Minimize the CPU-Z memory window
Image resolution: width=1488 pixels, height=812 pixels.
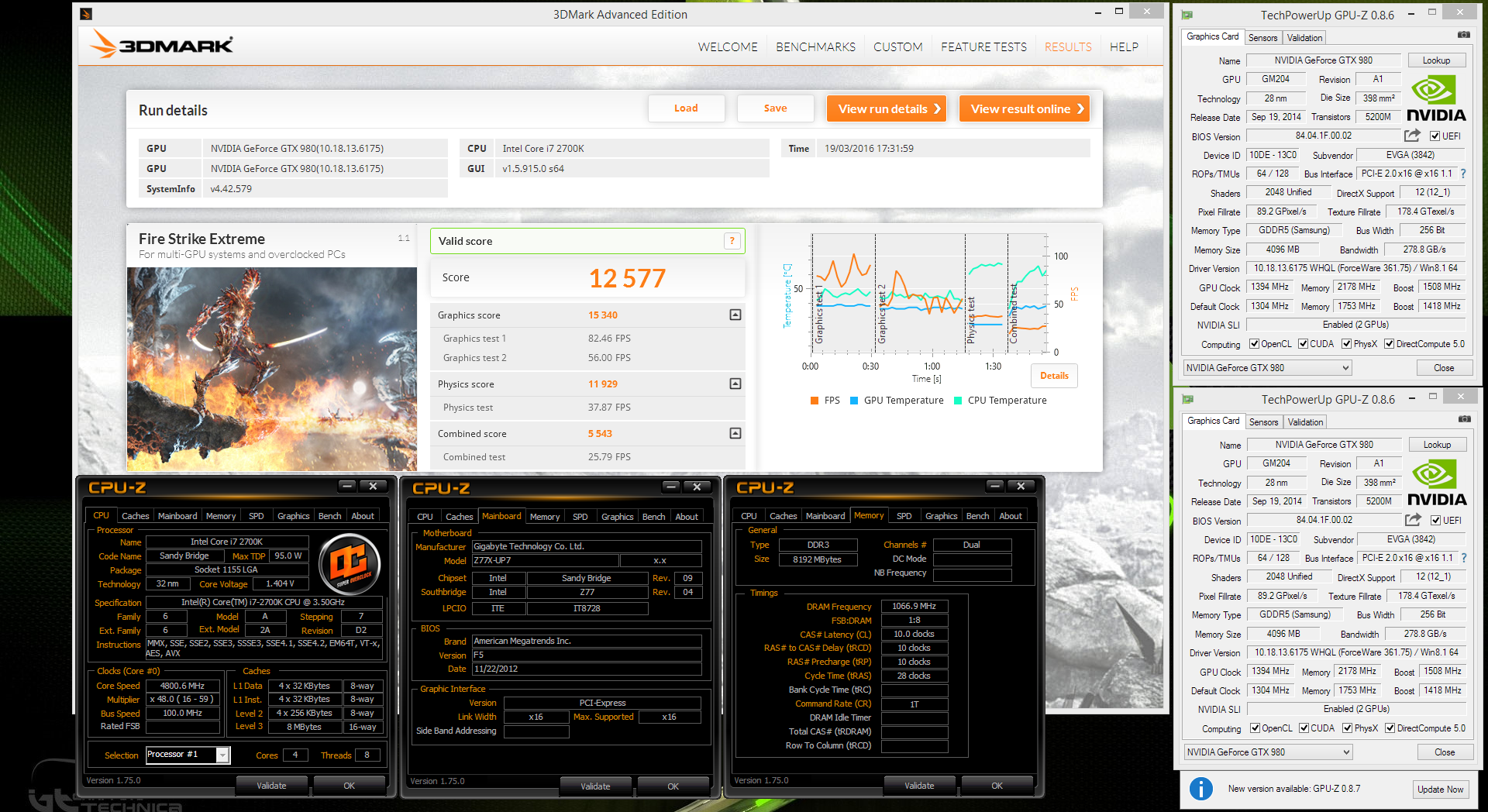coord(995,486)
